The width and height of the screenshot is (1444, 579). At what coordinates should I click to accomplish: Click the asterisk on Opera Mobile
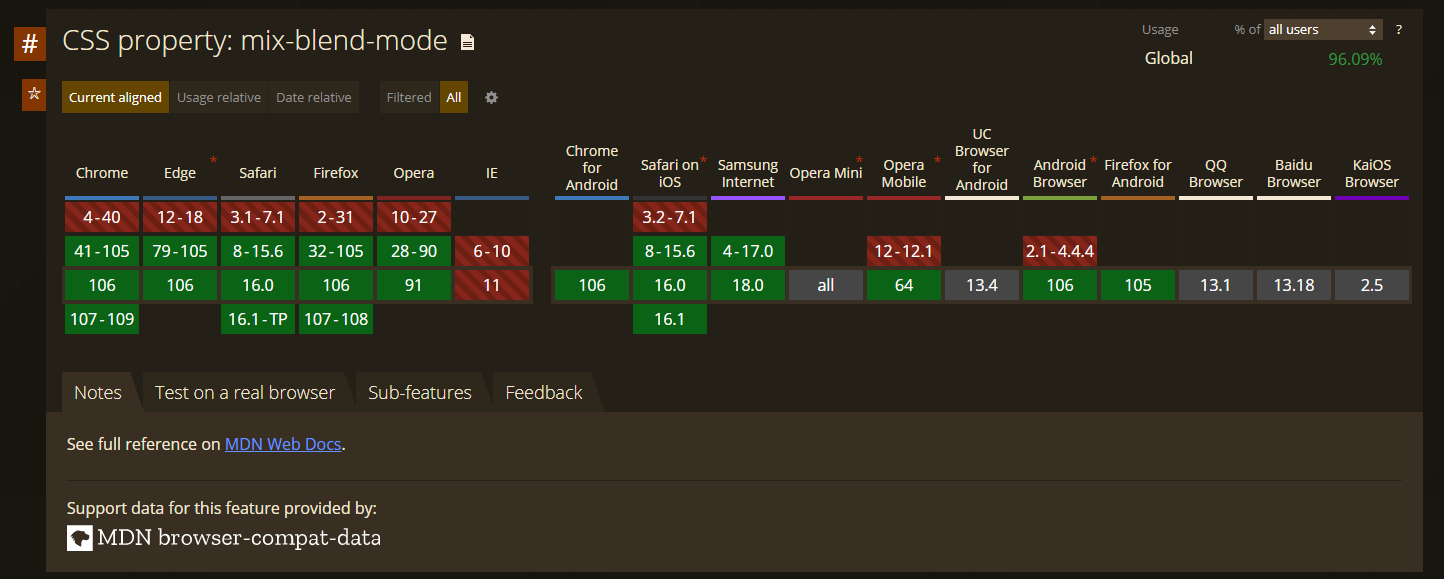(x=937, y=160)
